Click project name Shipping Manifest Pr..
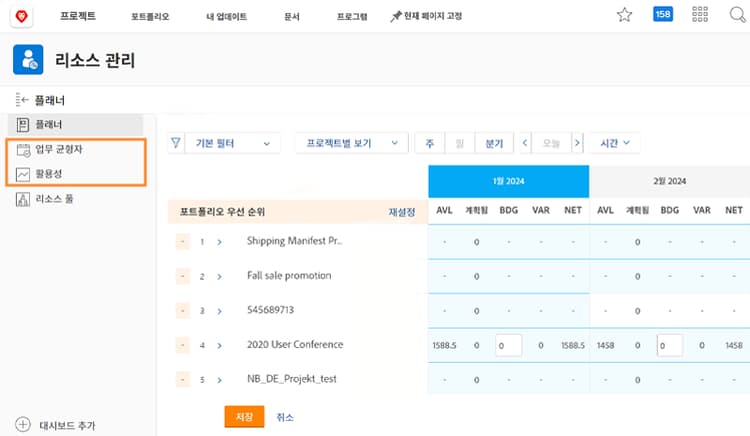This screenshot has height=436, width=750. [294, 241]
